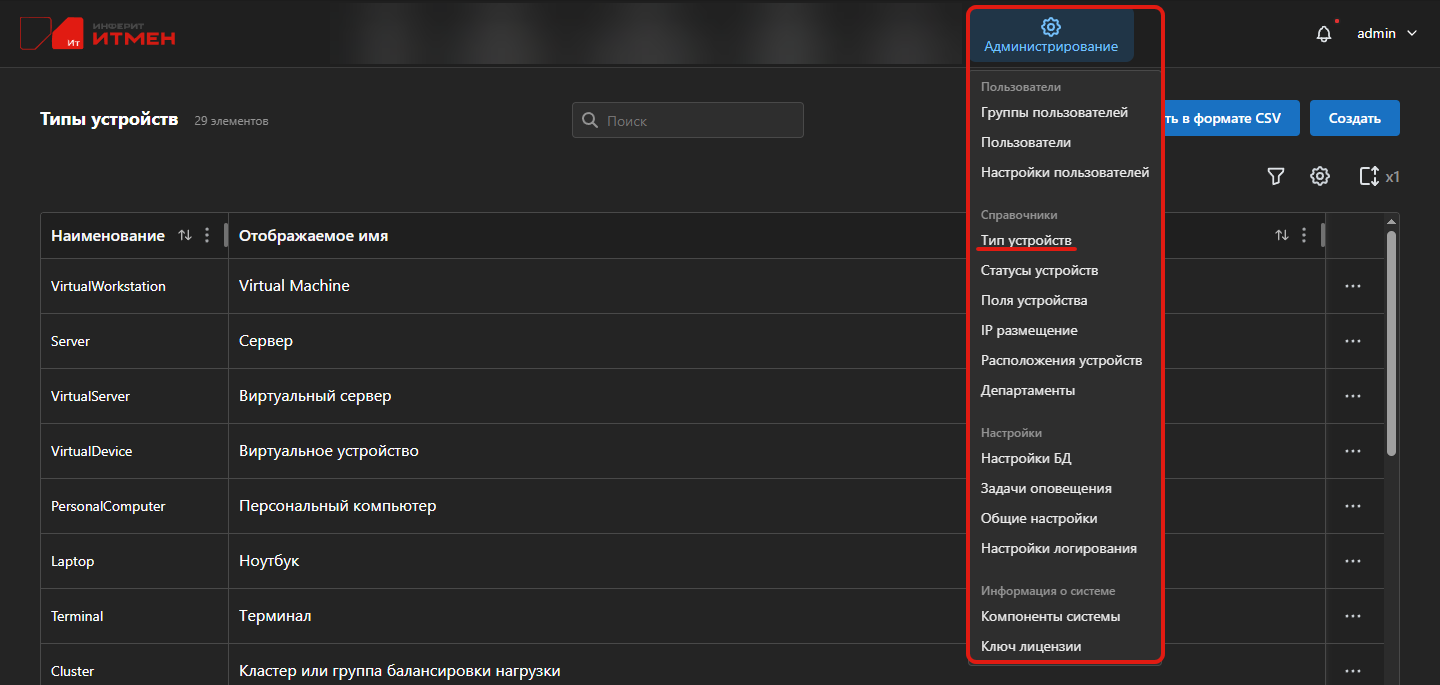1440x685 pixels.
Task: Open actions for Cluster row
Action: pyautogui.click(x=1353, y=671)
